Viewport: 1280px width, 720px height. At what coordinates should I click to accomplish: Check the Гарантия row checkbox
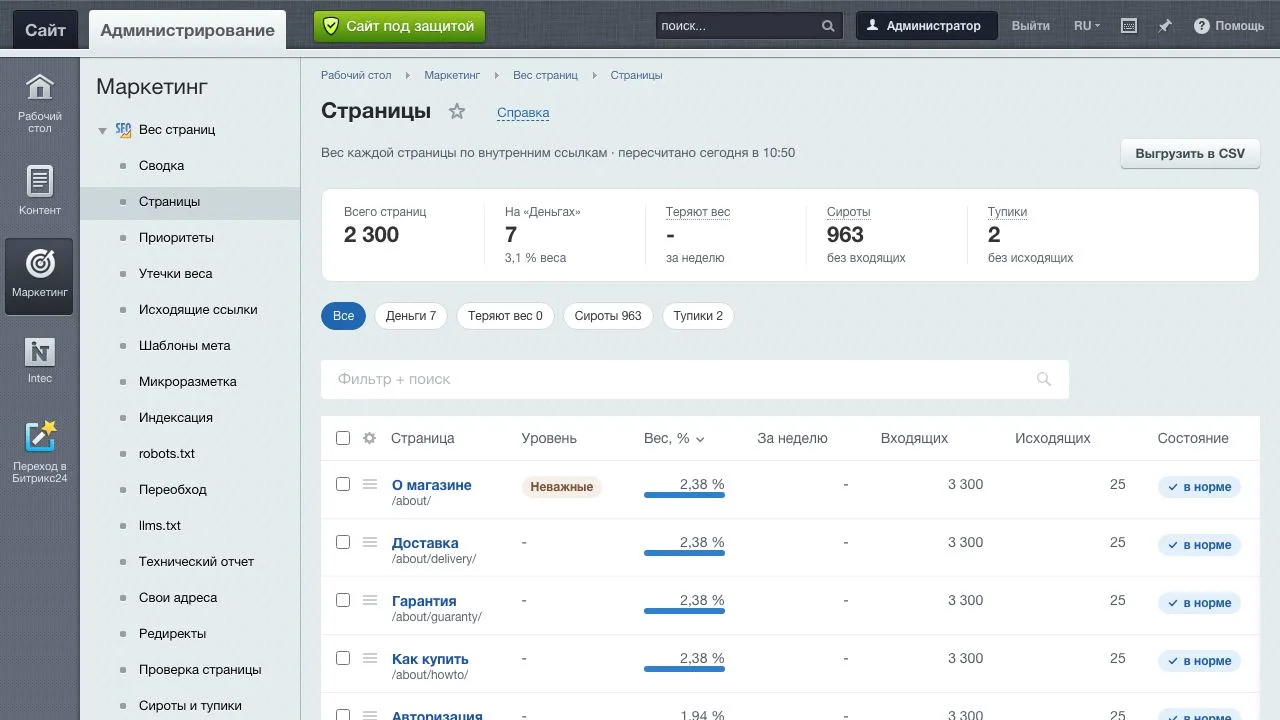coord(343,600)
